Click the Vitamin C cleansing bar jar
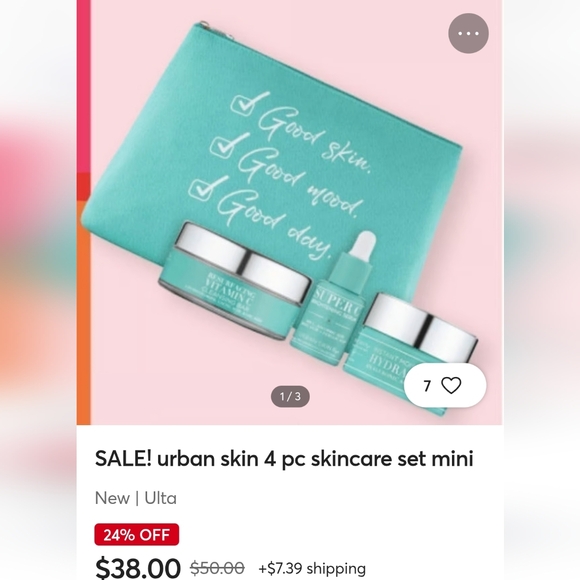 pyautogui.click(x=236, y=280)
